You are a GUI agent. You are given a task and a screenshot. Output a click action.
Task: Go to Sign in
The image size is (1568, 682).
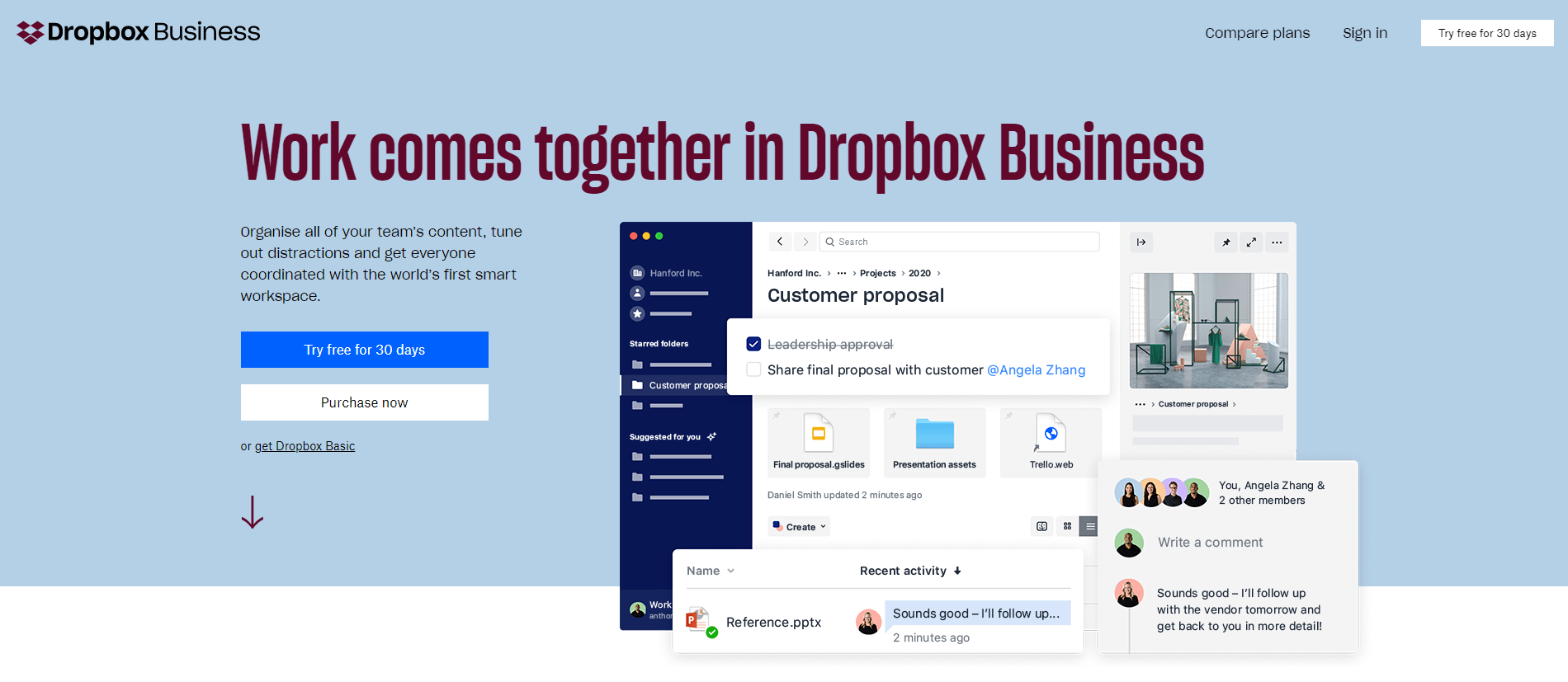[x=1365, y=33]
